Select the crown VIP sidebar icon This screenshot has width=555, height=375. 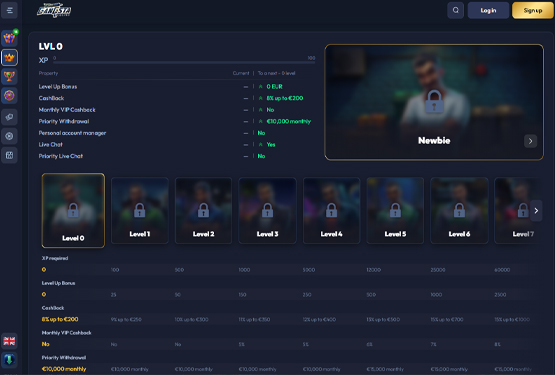click(10, 57)
